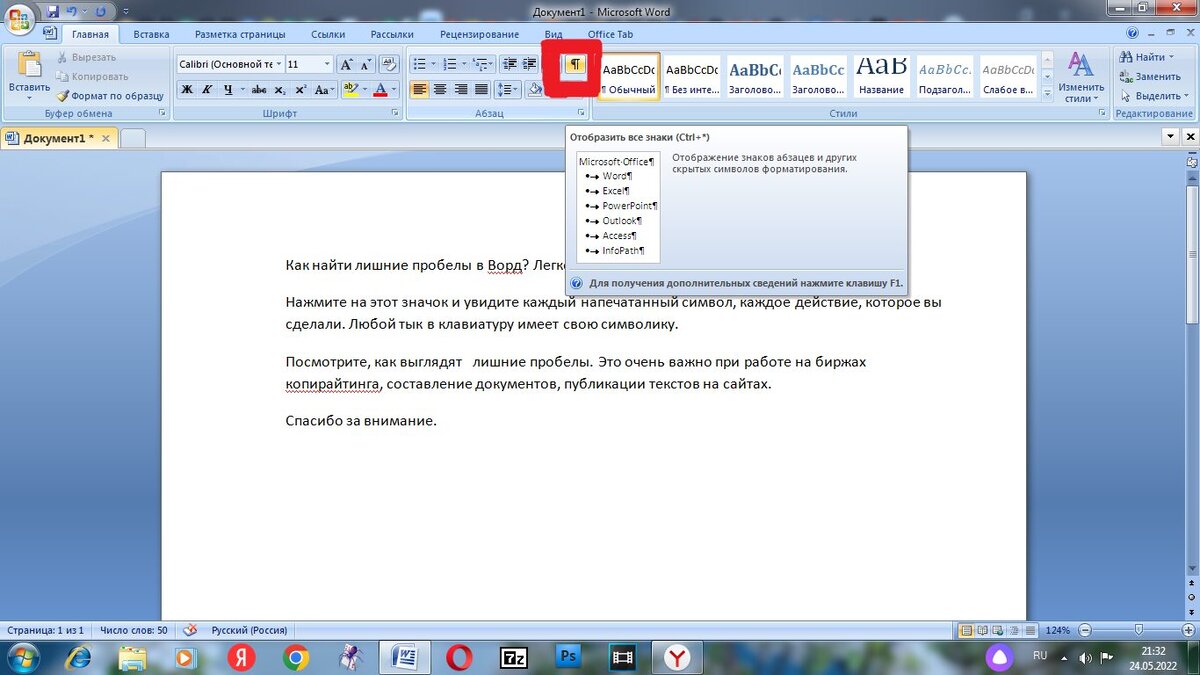The image size is (1200, 675).
Task: Click the Show all formatting marks pilcrow button
Action: point(575,64)
